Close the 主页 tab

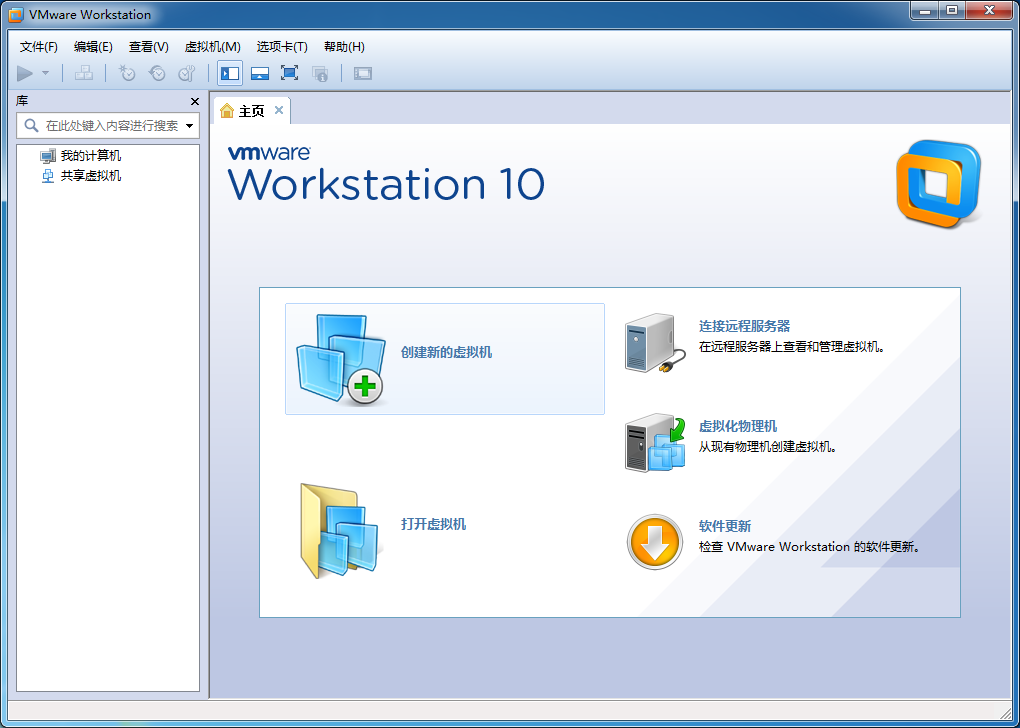pos(279,110)
